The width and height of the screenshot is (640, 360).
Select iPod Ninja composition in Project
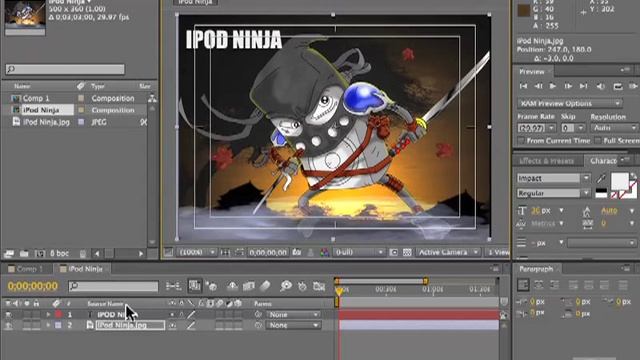point(41,110)
